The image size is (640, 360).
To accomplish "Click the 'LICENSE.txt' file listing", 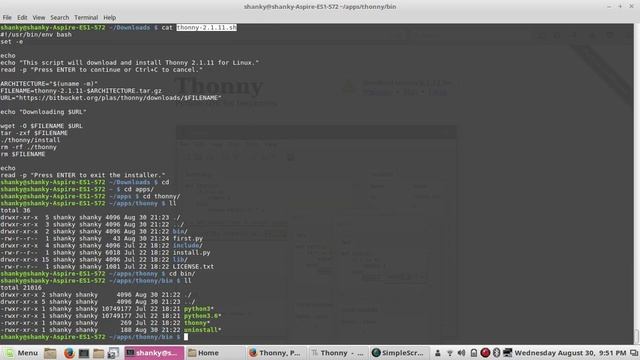I will [193, 267].
